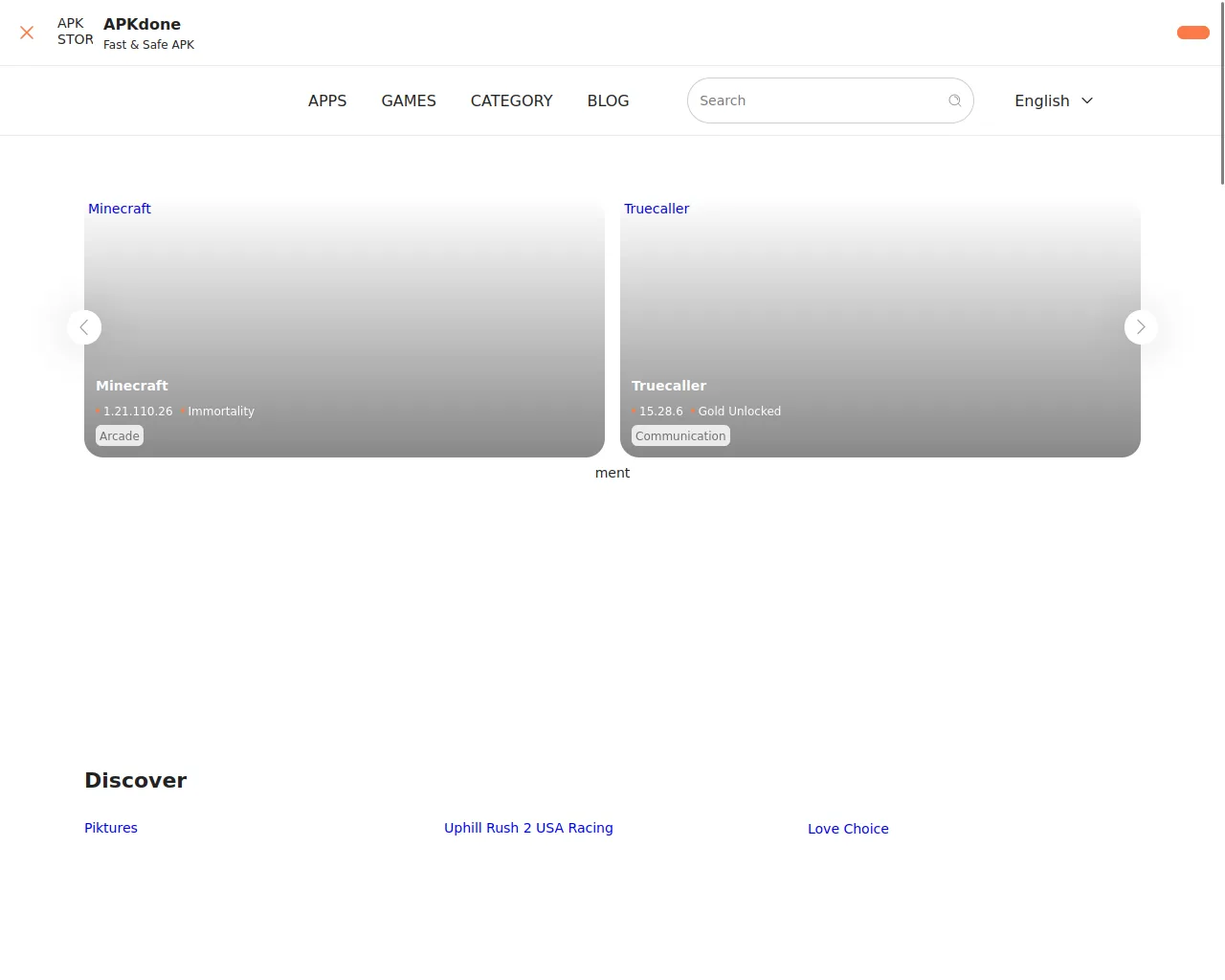Image resolution: width=1225 pixels, height=980 pixels.
Task: Advance carousel with the next arrow
Action: [1141, 327]
